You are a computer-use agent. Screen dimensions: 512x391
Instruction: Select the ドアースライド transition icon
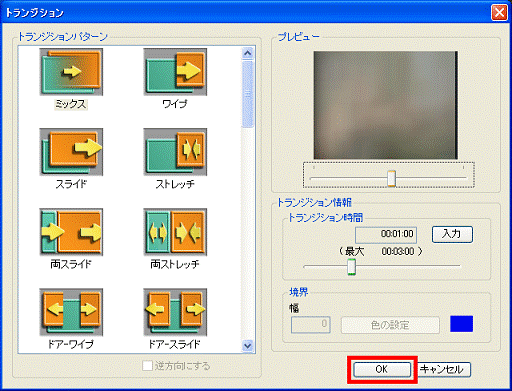[x=175, y=312]
